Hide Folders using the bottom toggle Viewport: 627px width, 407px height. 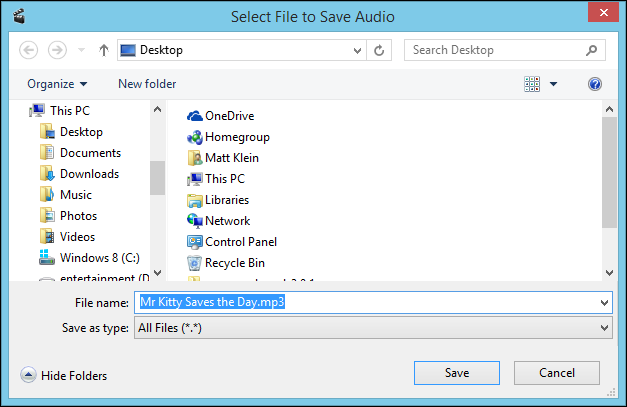64,376
